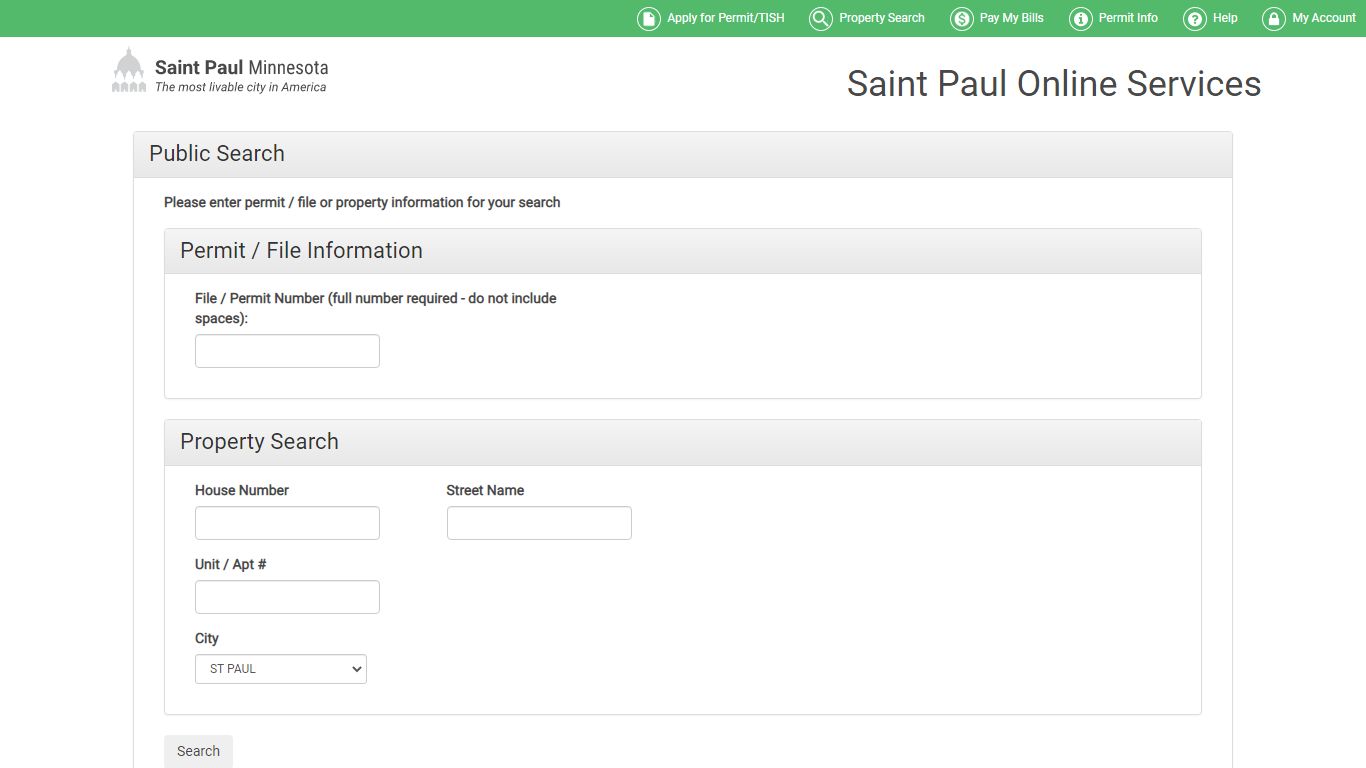Go to the Pay My Bills menu link

[1012, 18]
